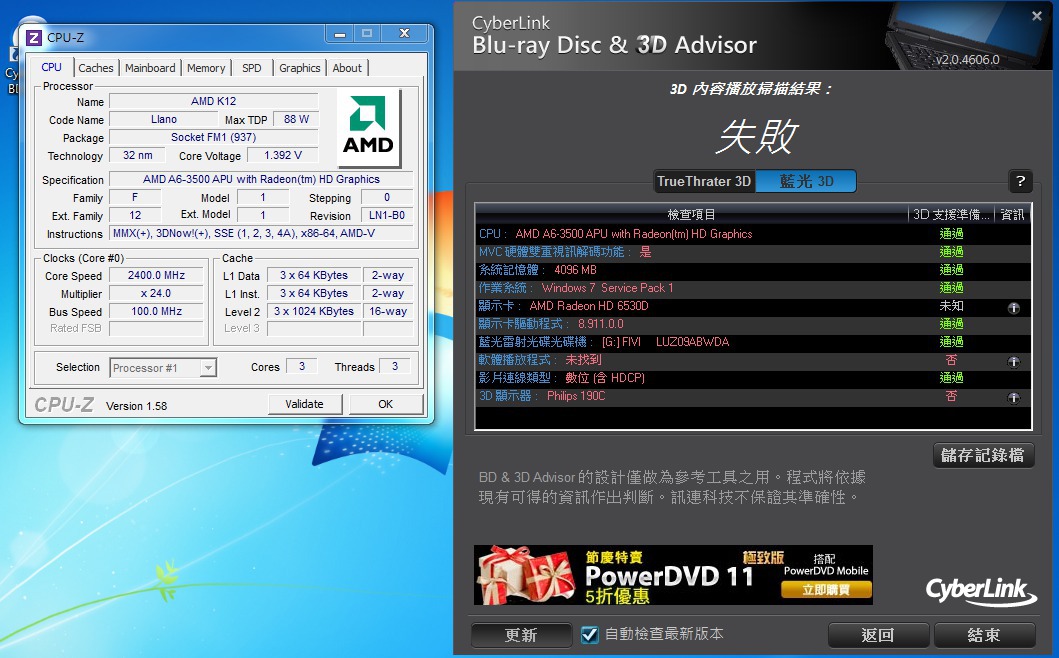Click the Level 2 cache value 3 x 1024 KBytes

click(314, 311)
